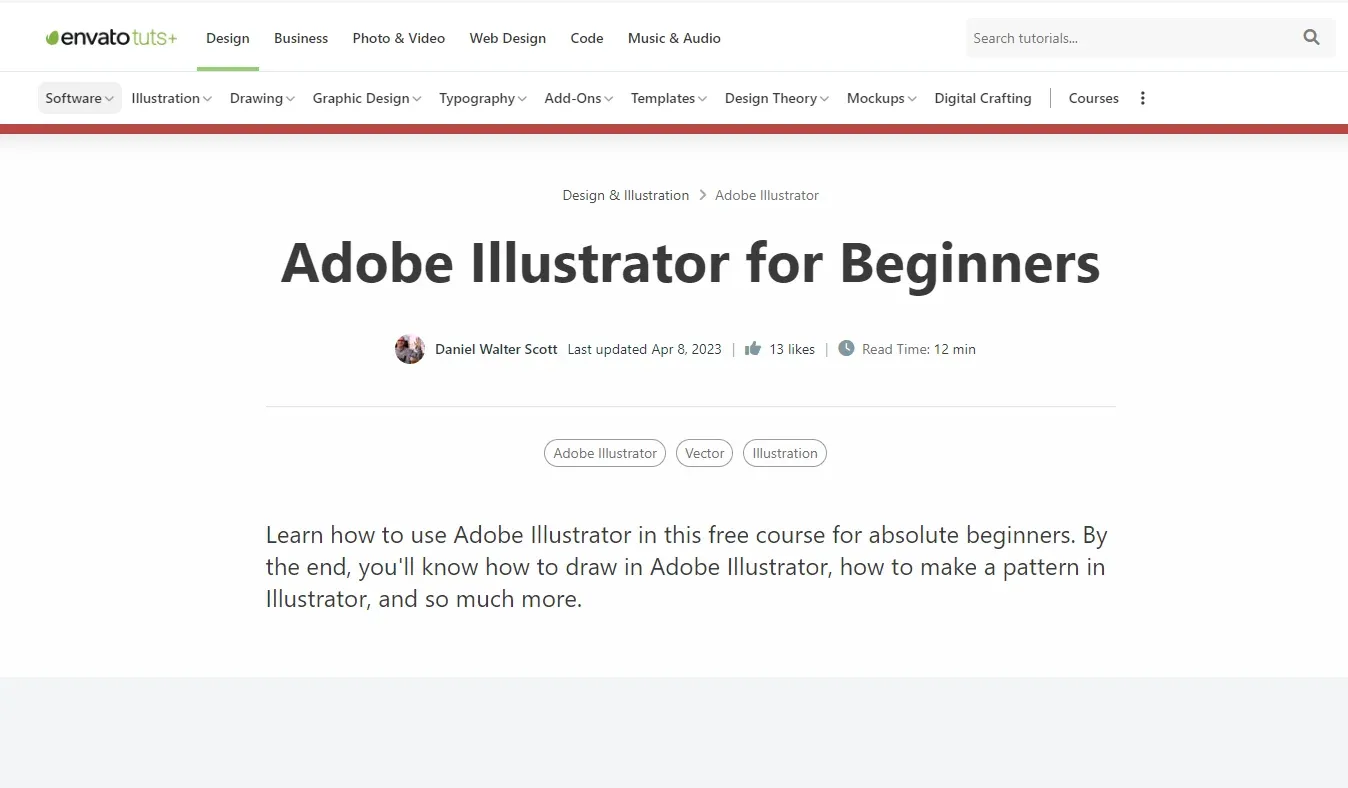Click the Adobe Illustrator breadcrumb link
Viewport: 1348px width, 788px height.
click(767, 195)
